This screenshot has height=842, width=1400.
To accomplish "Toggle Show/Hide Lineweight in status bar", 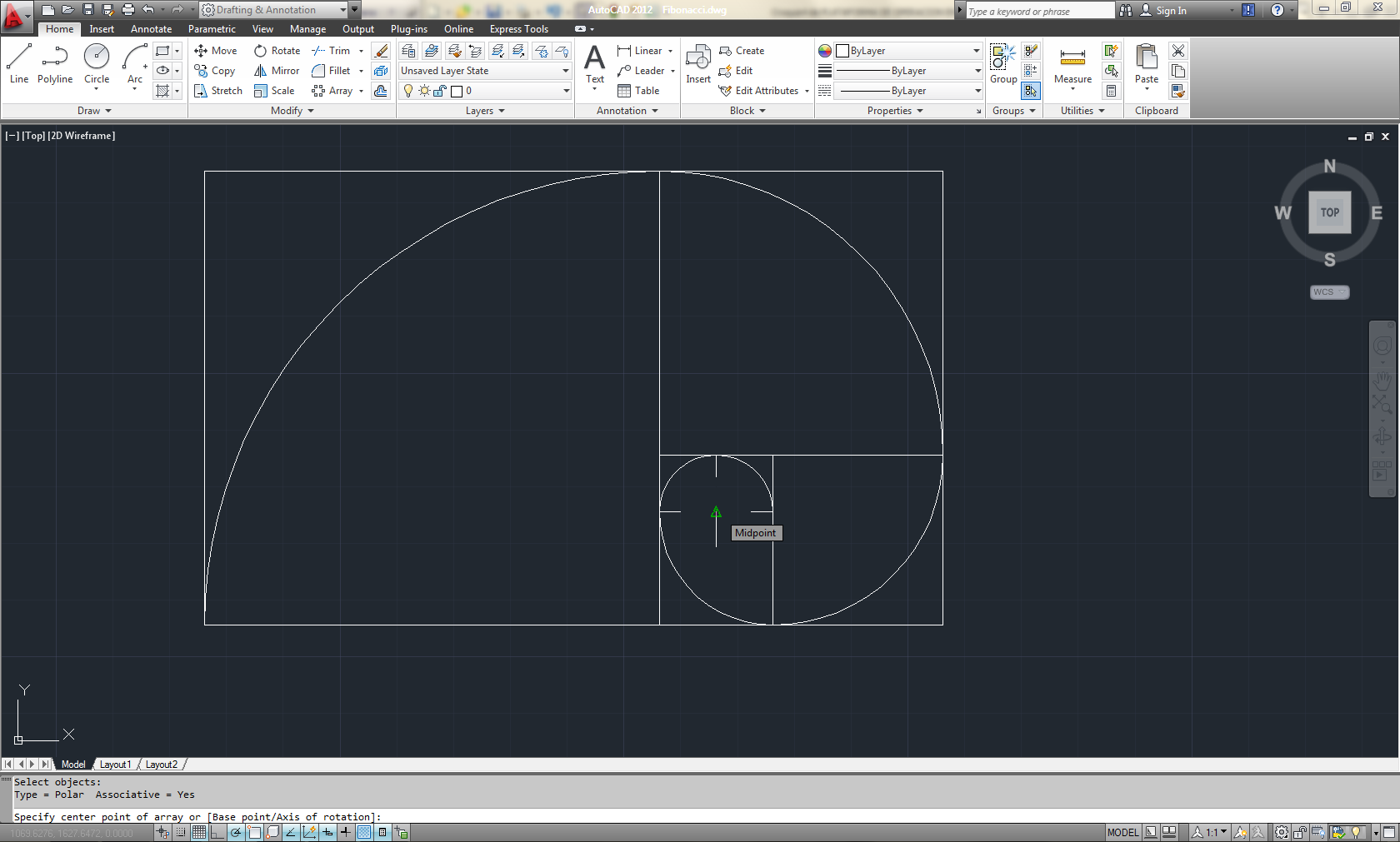I will (346, 832).
